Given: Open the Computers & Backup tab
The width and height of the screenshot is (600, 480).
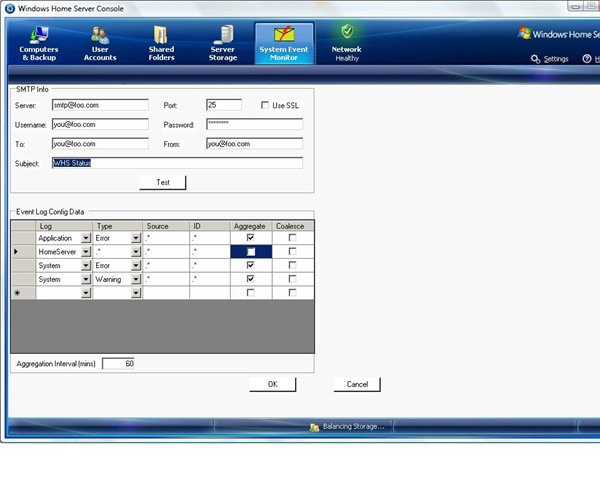Looking at the screenshot, I should pyautogui.click(x=39, y=43).
